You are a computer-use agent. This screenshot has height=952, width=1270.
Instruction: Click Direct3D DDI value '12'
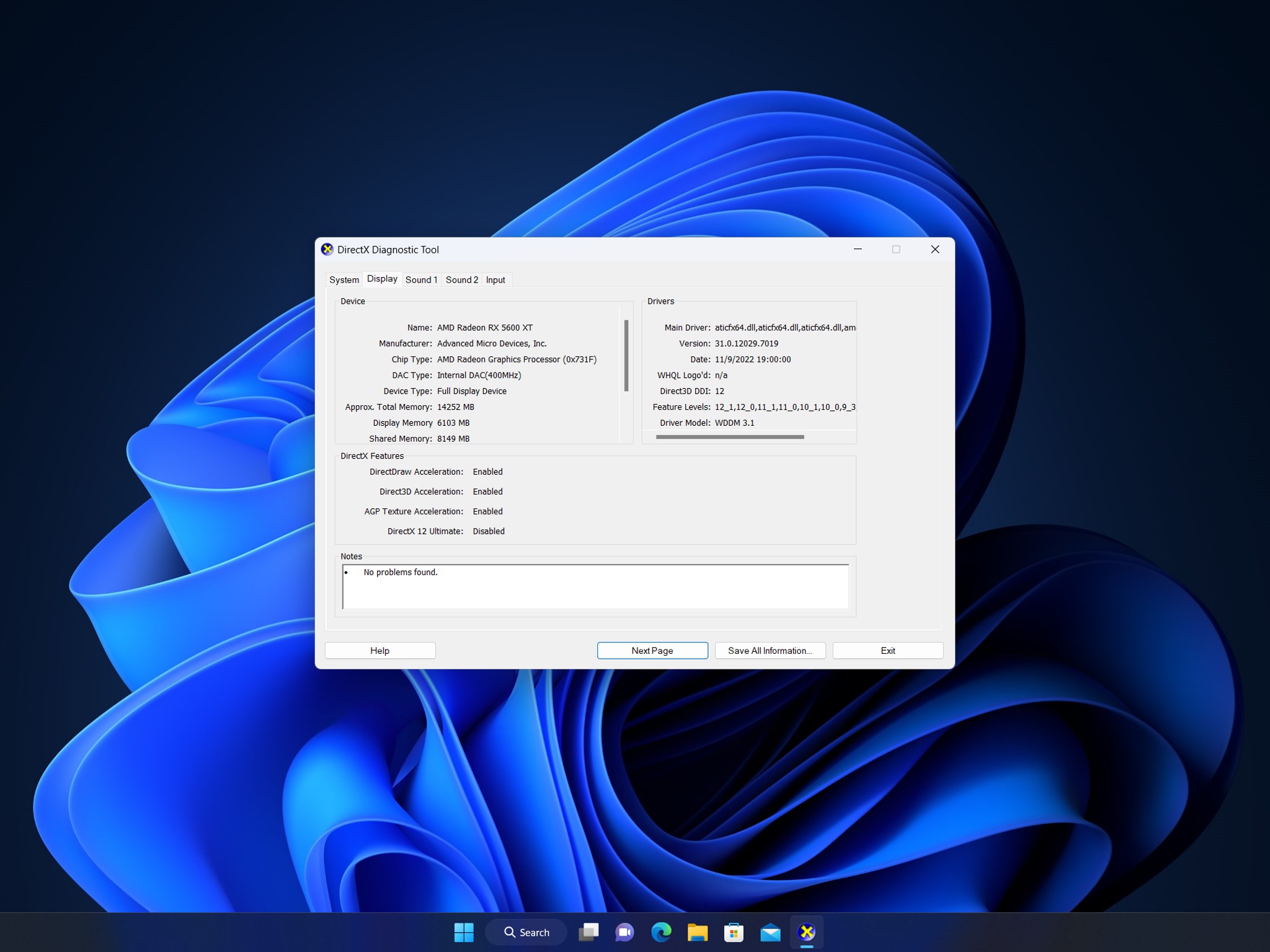click(719, 391)
